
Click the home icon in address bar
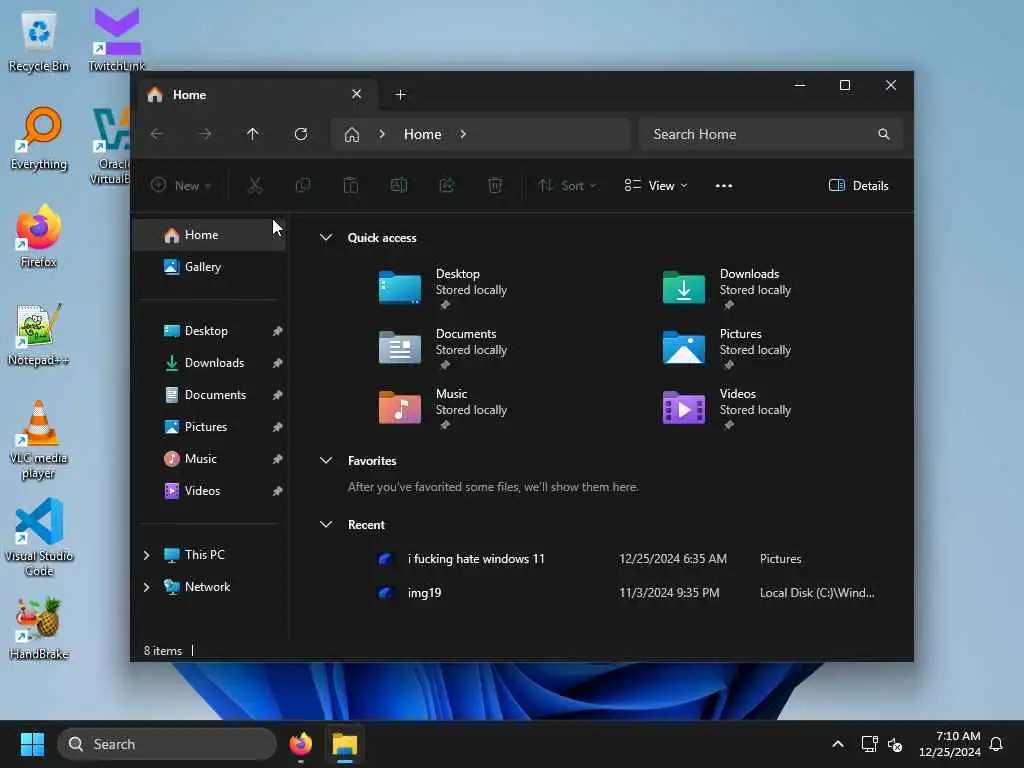(x=352, y=135)
